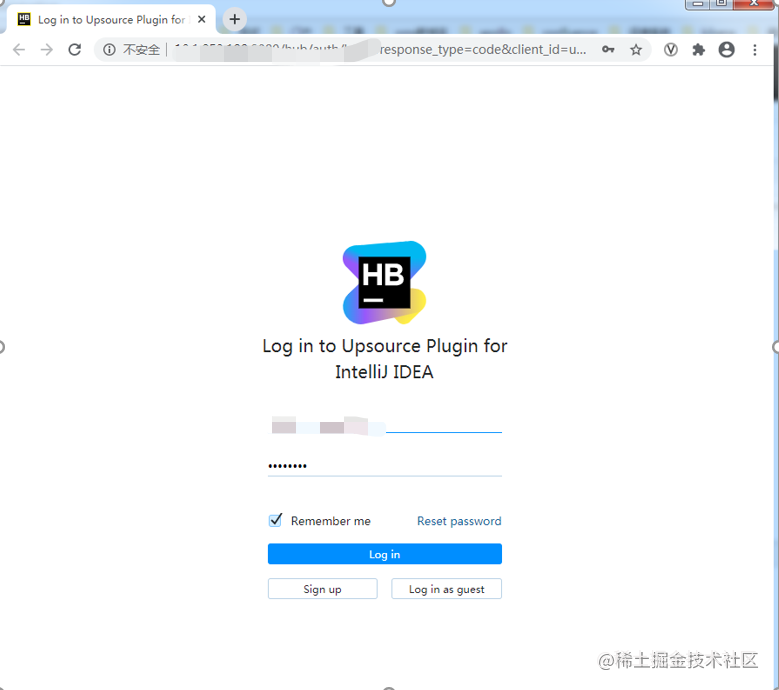The image size is (779, 690).
Task: Click the address bar URL text
Action: tap(381, 50)
